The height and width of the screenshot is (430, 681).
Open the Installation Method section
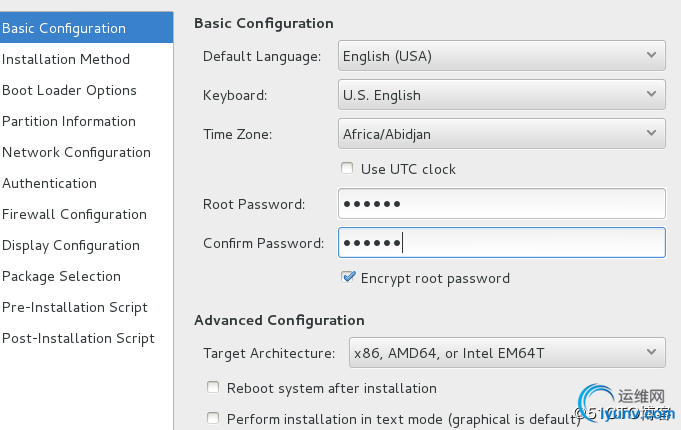coord(86,59)
